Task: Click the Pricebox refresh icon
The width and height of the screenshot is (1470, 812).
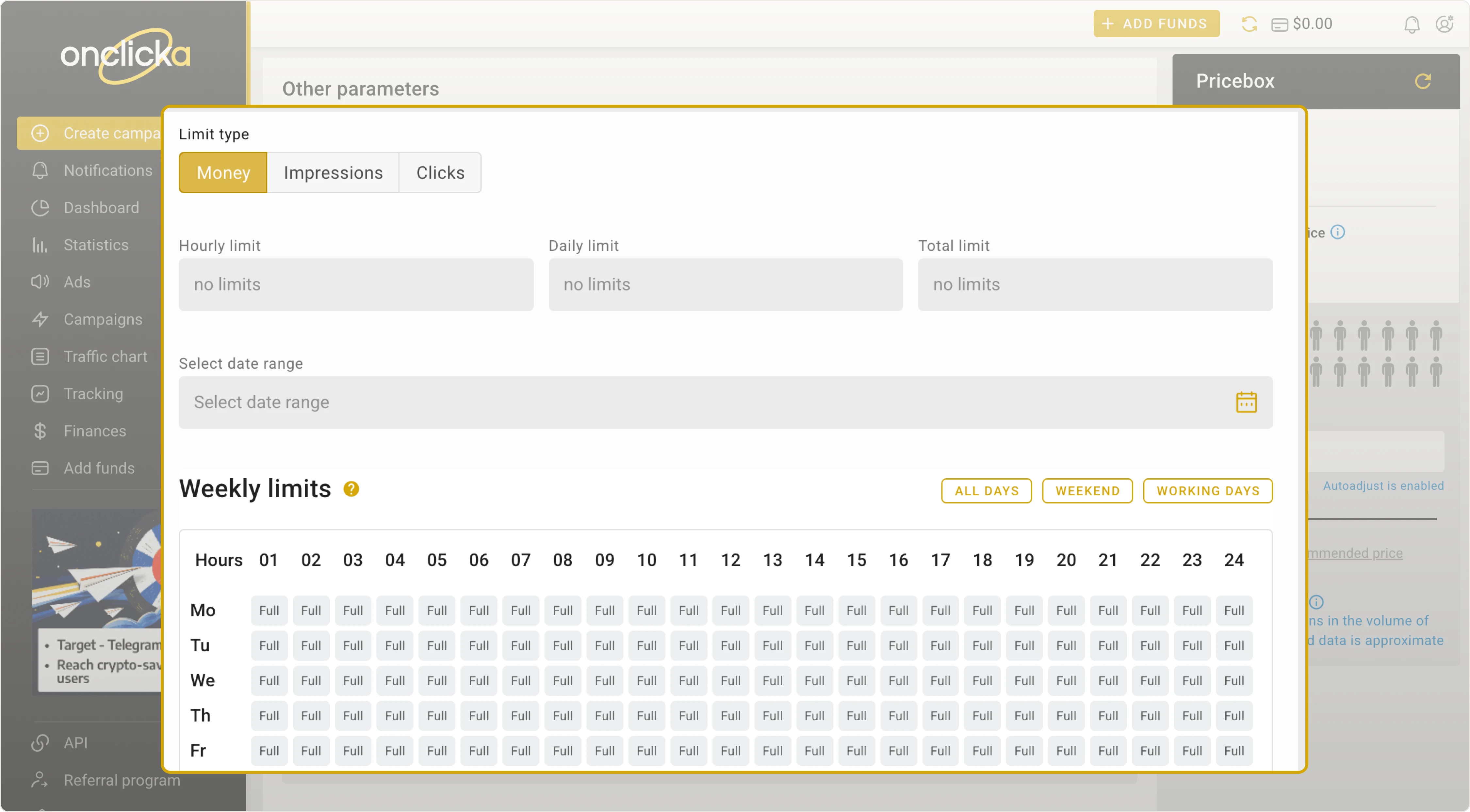Action: coord(1423,82)
